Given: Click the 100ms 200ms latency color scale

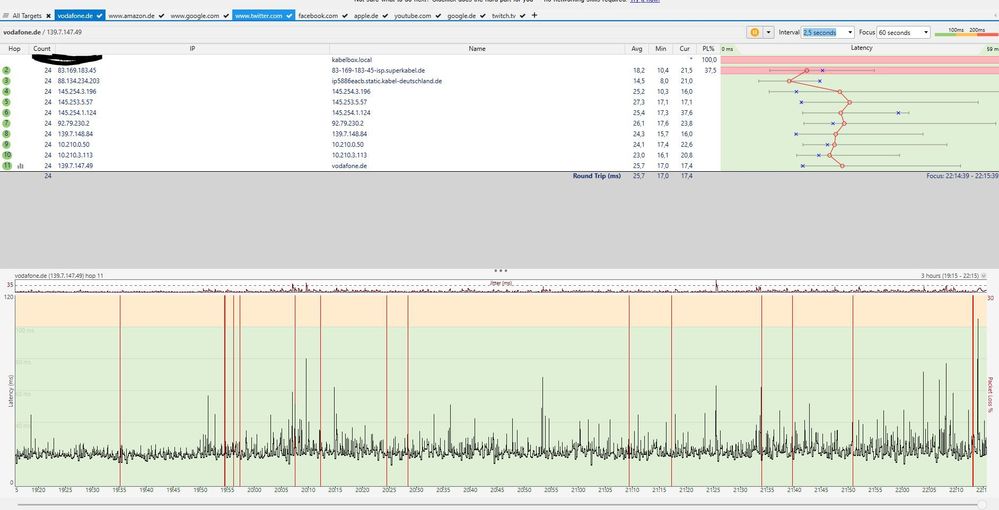Looking at the screenshot, I should (x=965, y=32).
